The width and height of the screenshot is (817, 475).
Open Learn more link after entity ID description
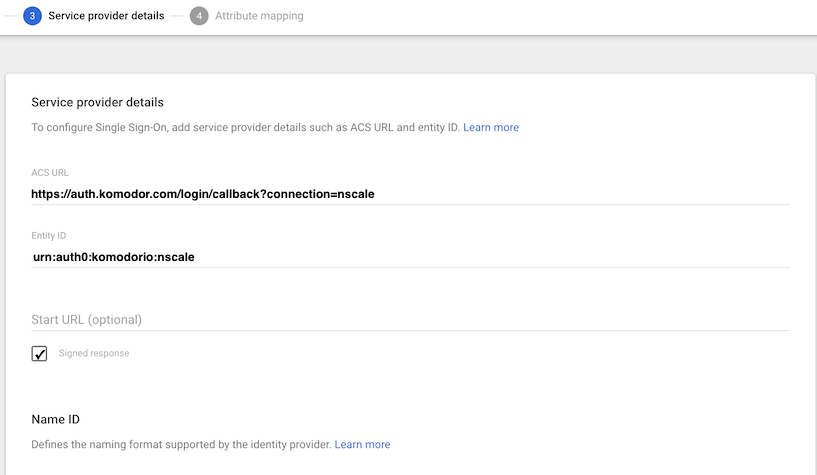(490, 128)
